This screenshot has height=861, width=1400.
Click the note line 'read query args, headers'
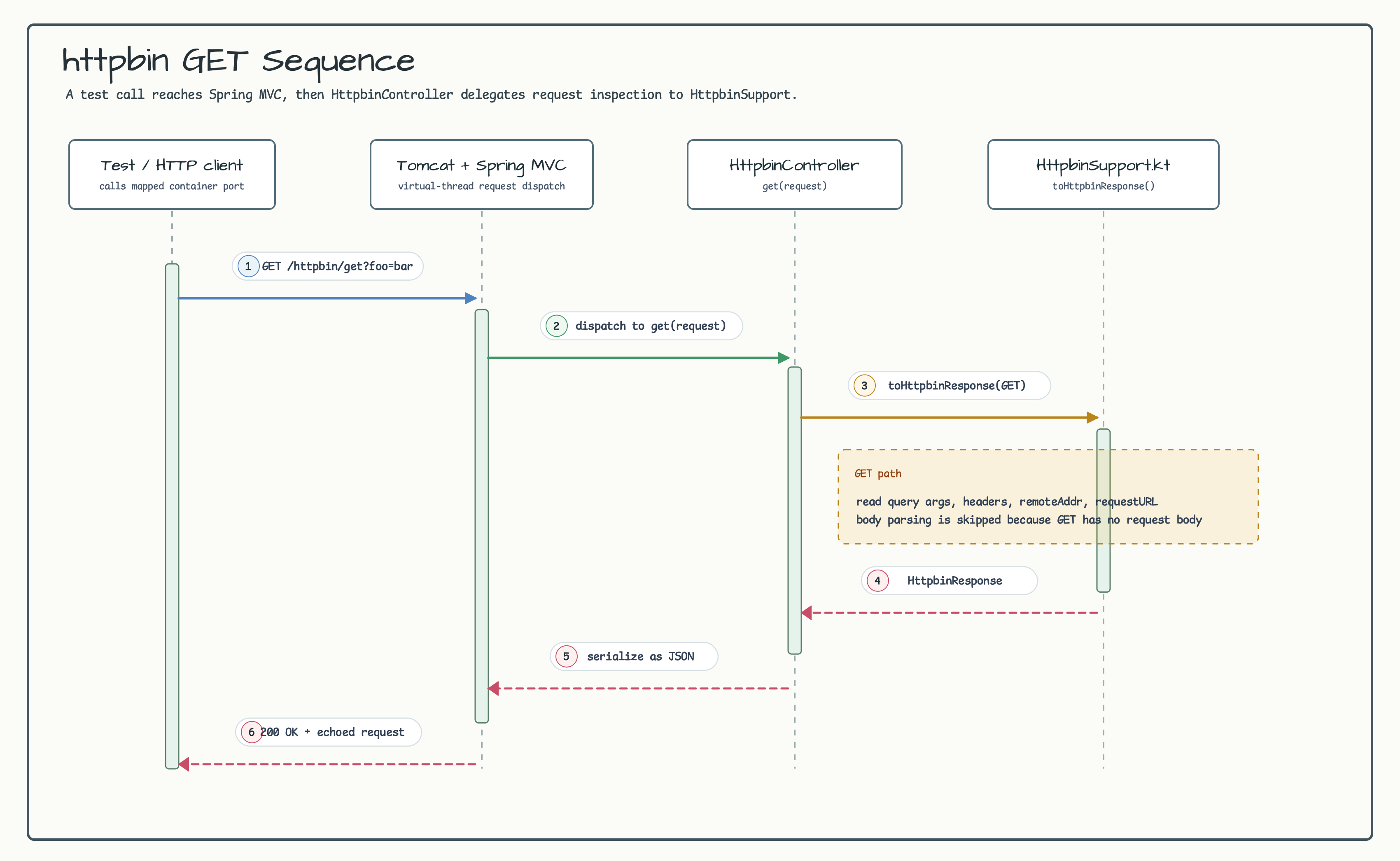click(x=1007, y=502)
